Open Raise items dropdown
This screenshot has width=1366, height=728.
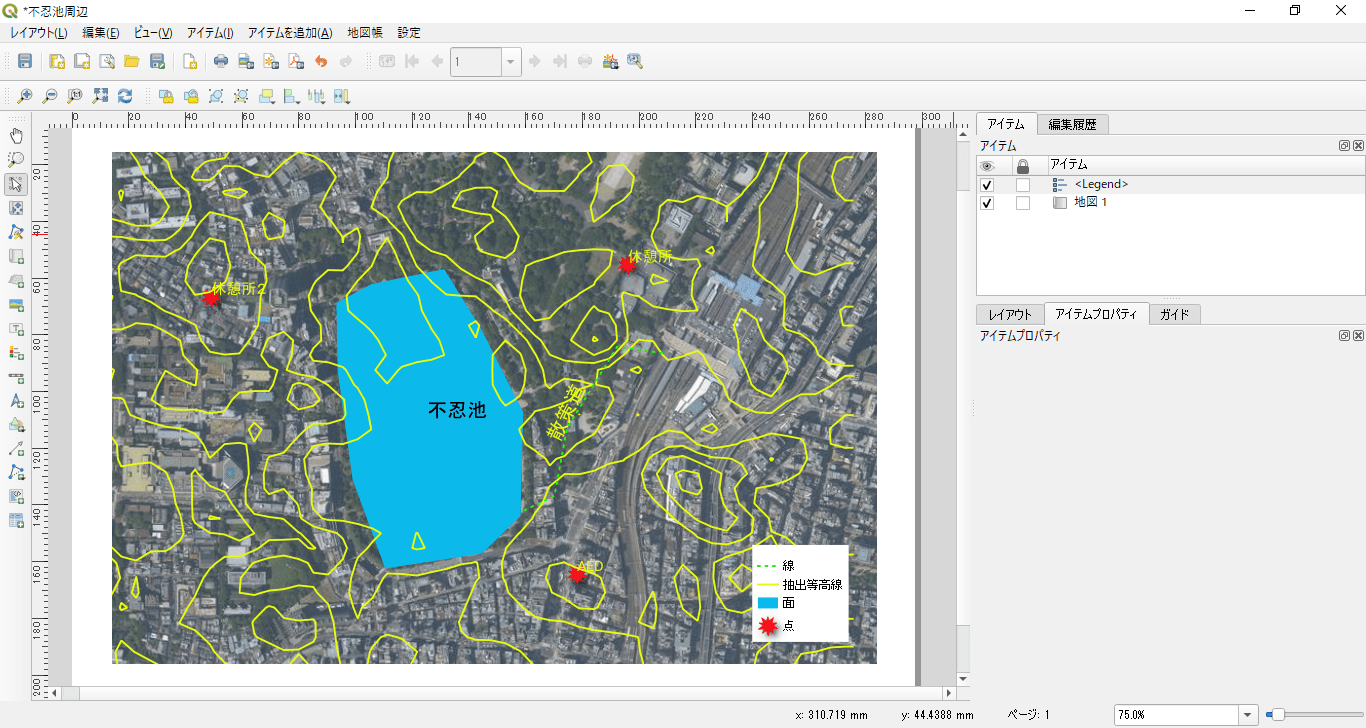pyautogui.click(x=267, y=97)
